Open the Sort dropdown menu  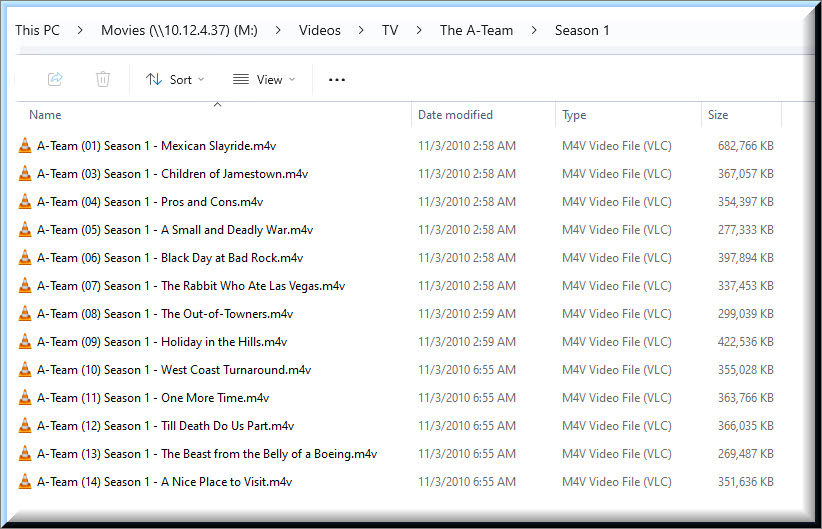click(175, 80)
